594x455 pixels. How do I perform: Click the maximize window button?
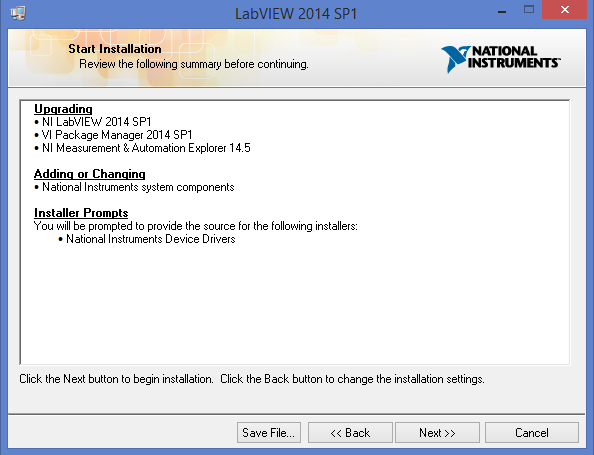[529, 10]
